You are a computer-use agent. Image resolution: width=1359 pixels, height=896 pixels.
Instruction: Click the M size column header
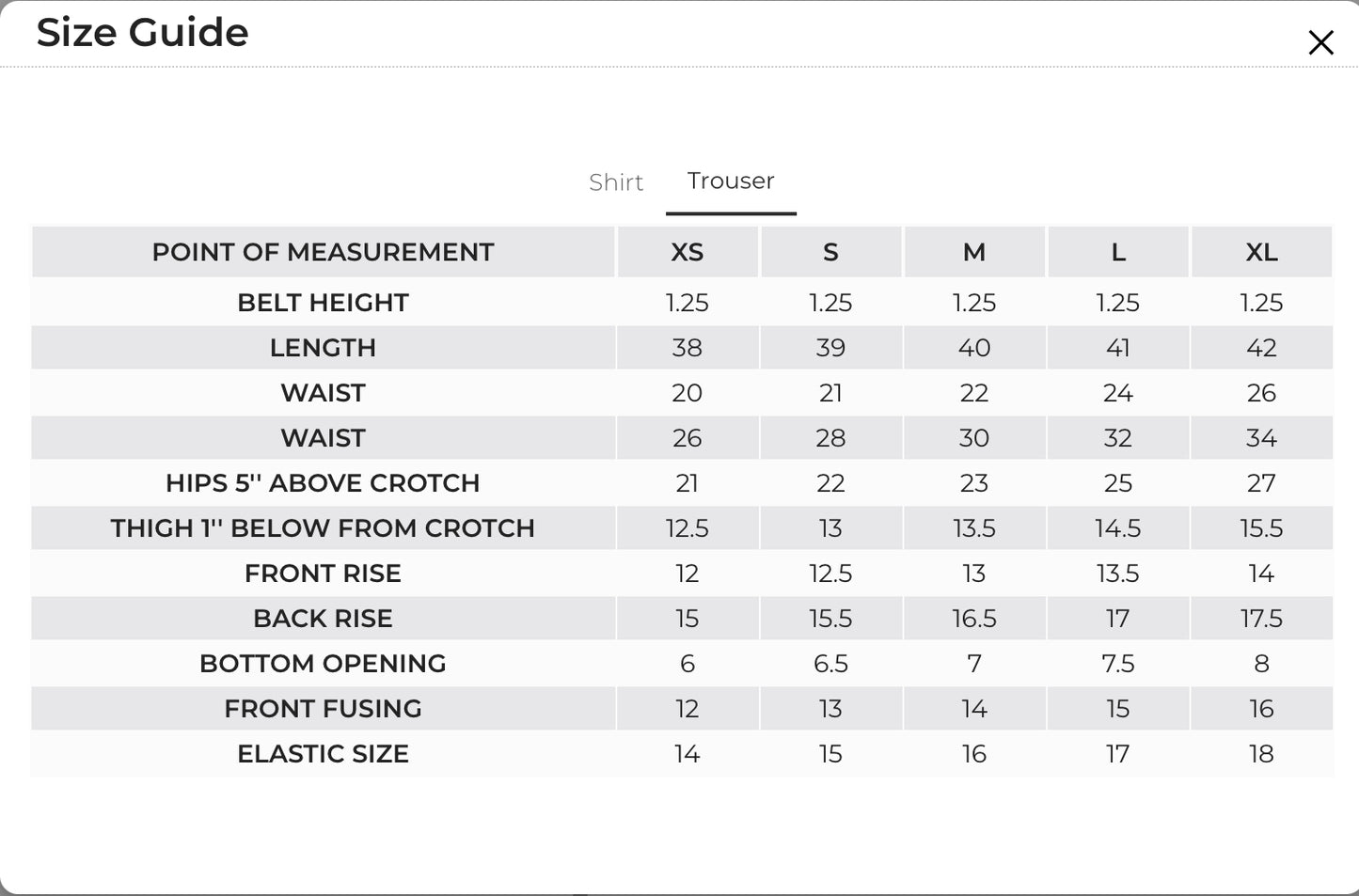[974, 252]
